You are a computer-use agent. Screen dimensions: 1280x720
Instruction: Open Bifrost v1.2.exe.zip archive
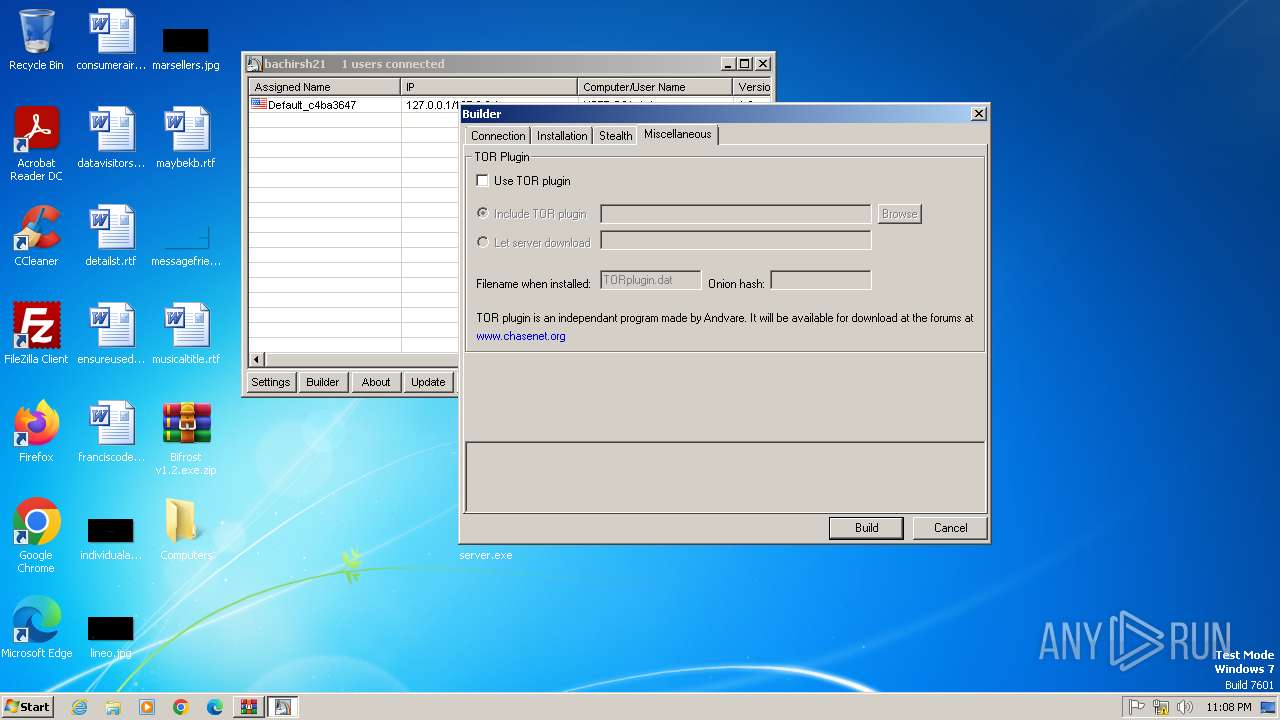pyautogui.click(x=186, y=439)
